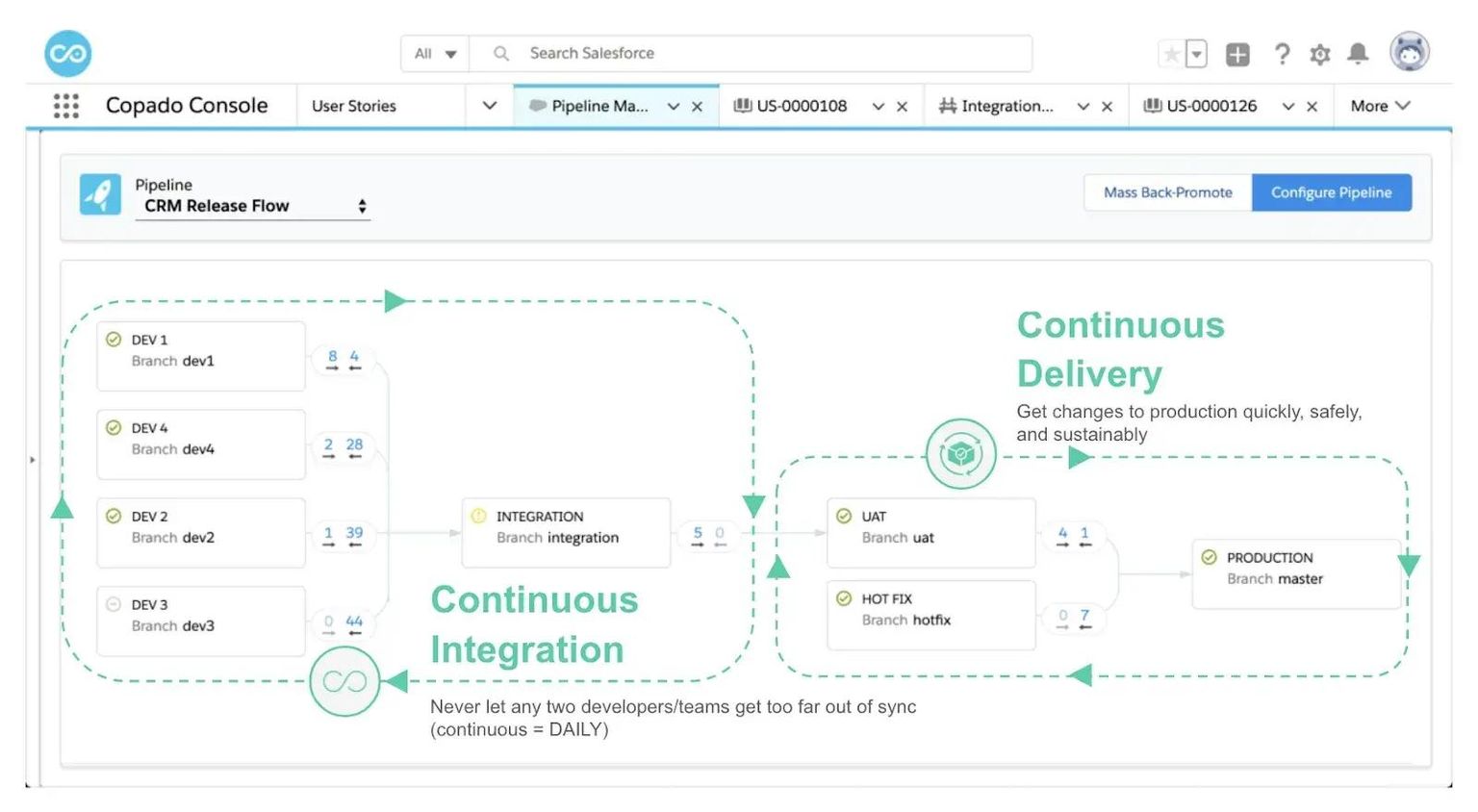Click the pipeline rocket icon
Image resolution: width=1478 pixels, height=812 pixels.
click(x=100, y=195)
